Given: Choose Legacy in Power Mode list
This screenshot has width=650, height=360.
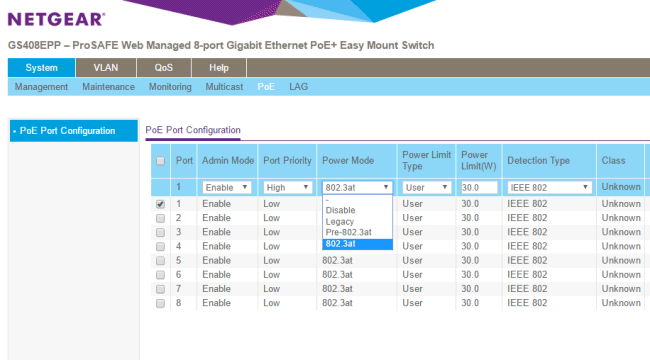Looking at the screenshot, I should tap(357, 221).
